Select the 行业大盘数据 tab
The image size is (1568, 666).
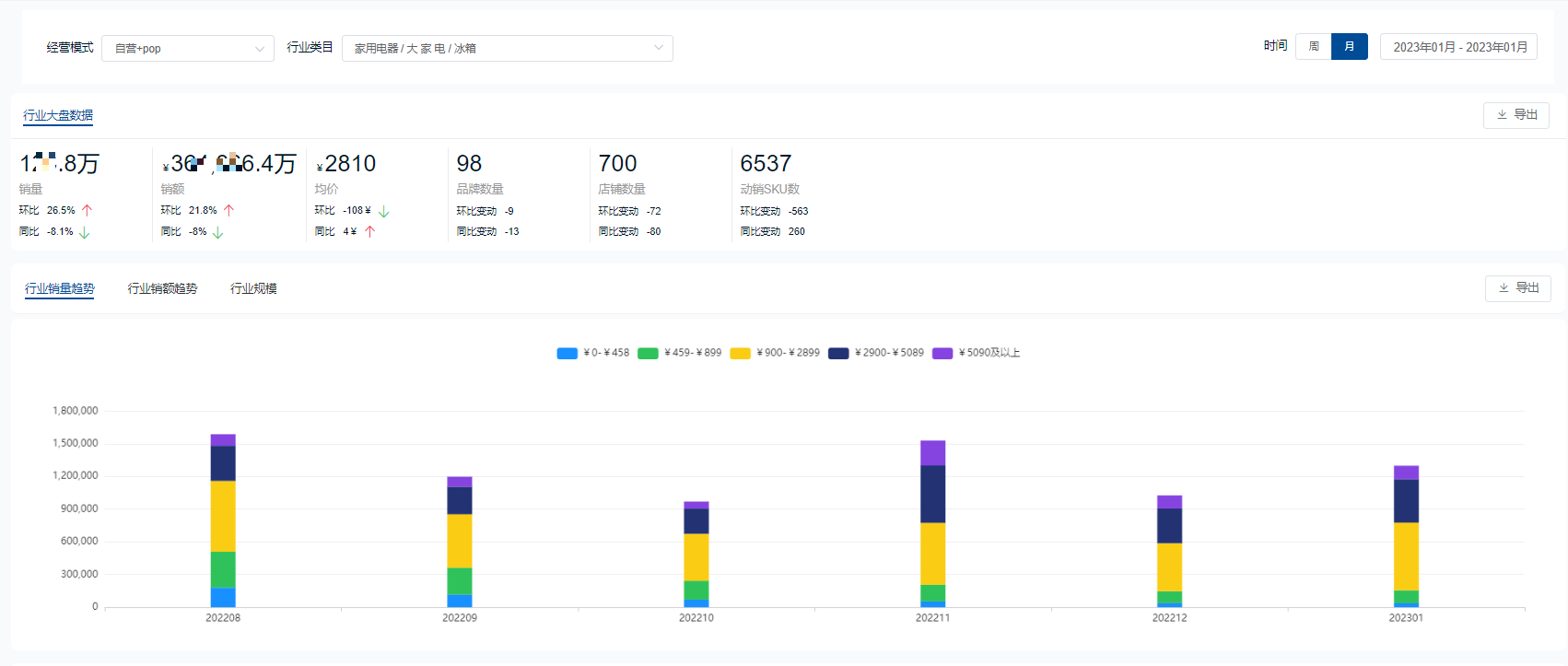point(58,115)
